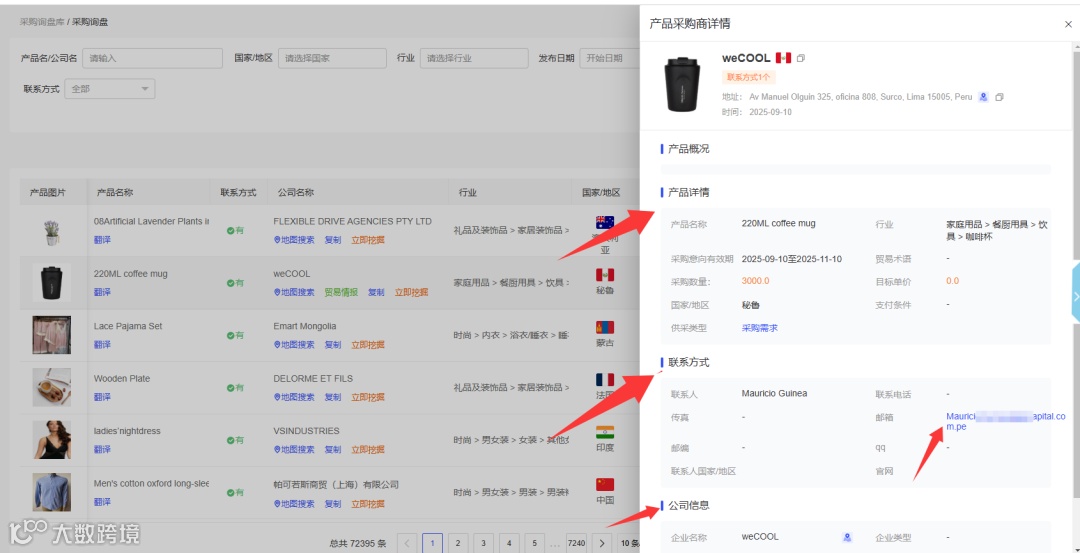Go to page 3 in pagination
The width and height of the screenshot is (1080, 553).
click(484, 543)
